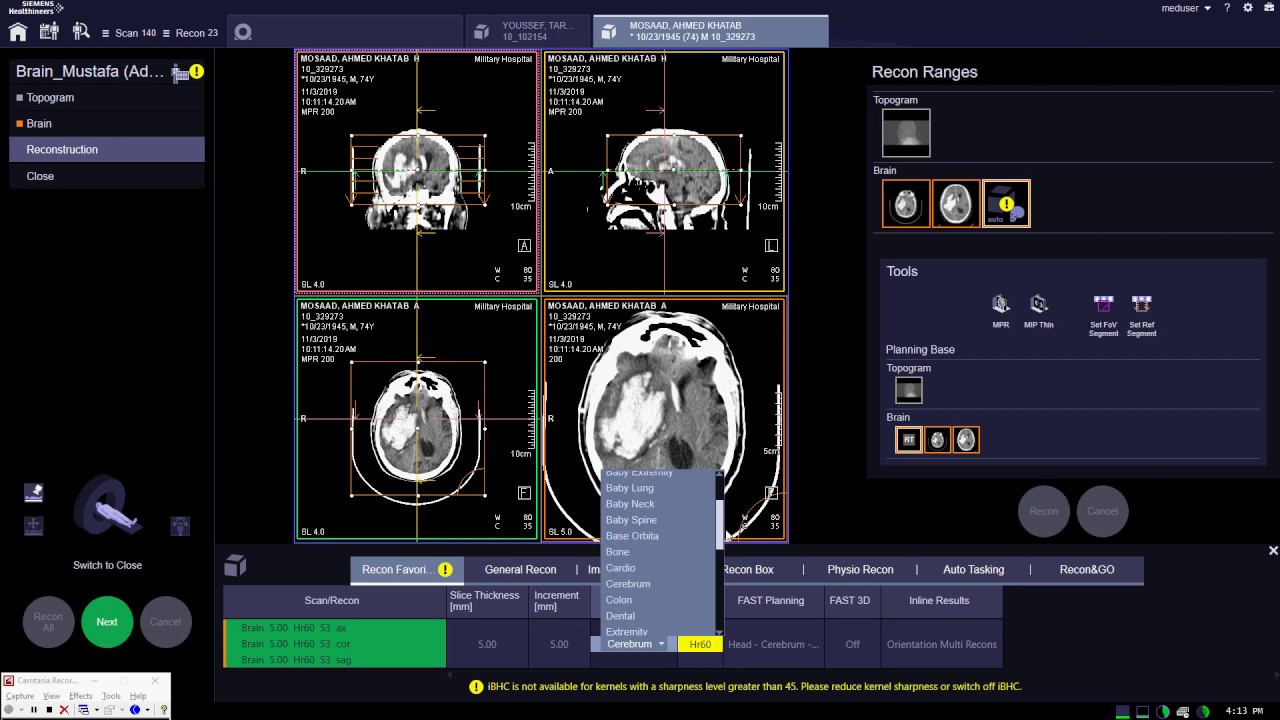
Task: Select the MPR tool
Action: pos(1001,309)
